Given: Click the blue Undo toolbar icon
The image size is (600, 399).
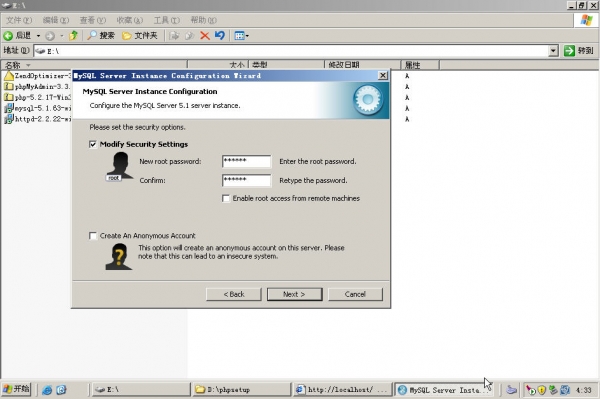Looking at the screenshot, I should [220, 36].
